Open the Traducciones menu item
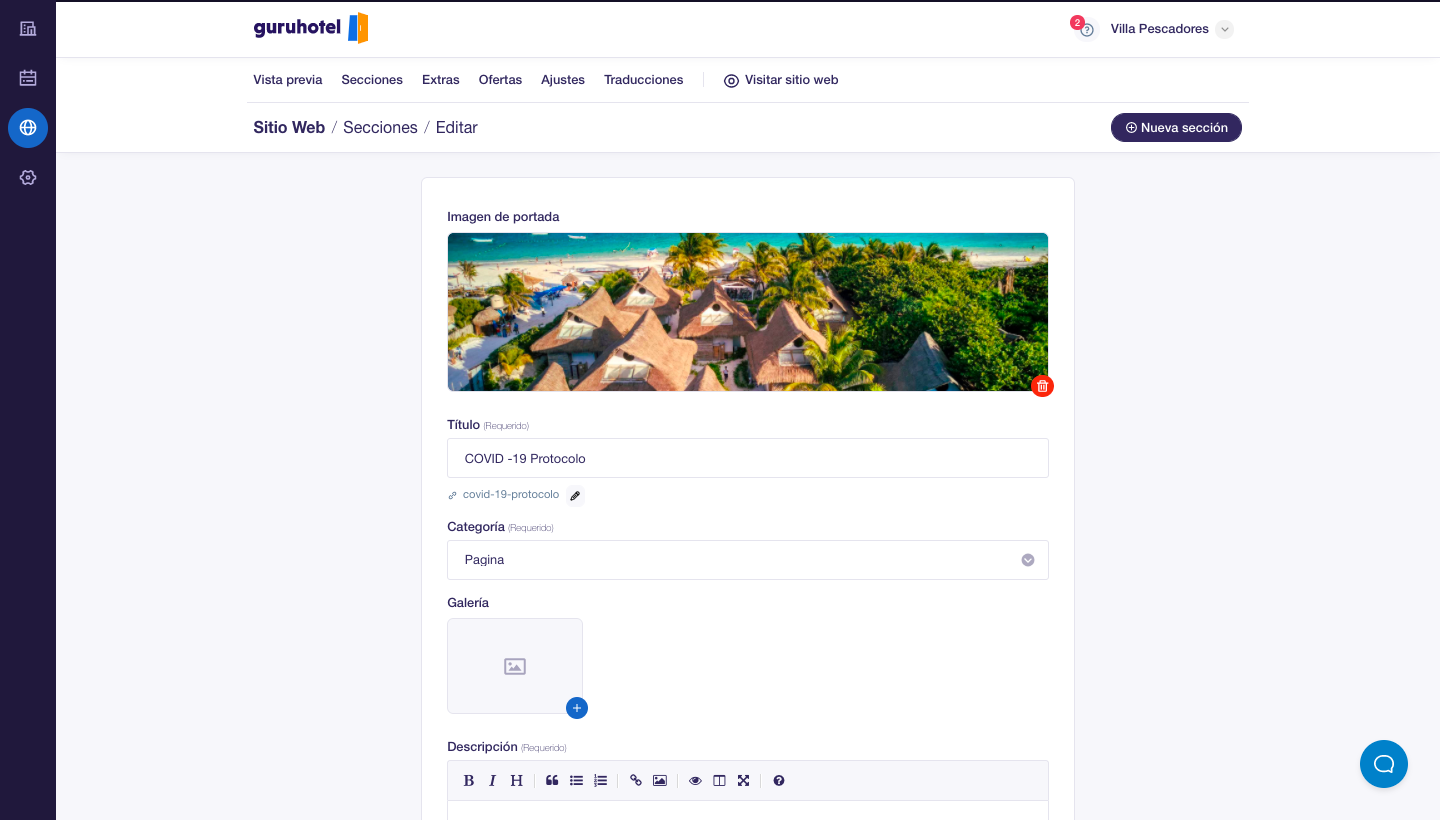 [x=644, y=80]
